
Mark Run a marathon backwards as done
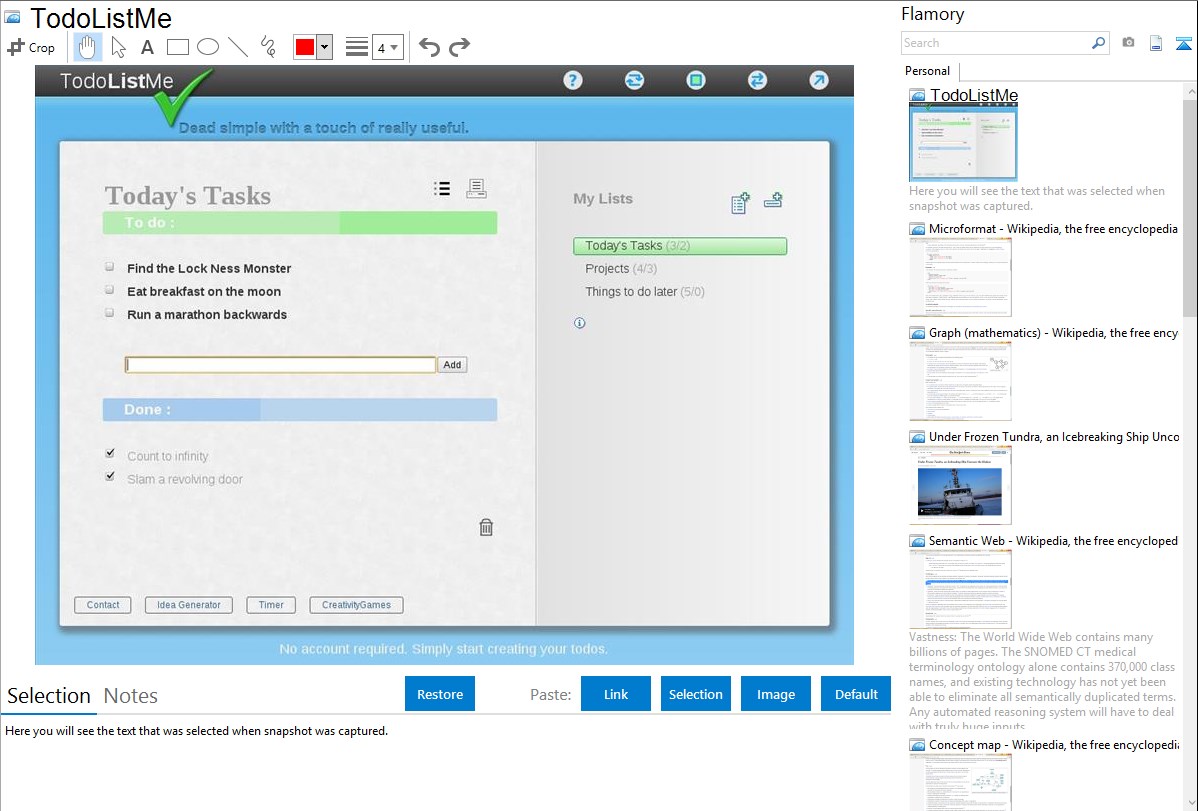click(110, 313)
